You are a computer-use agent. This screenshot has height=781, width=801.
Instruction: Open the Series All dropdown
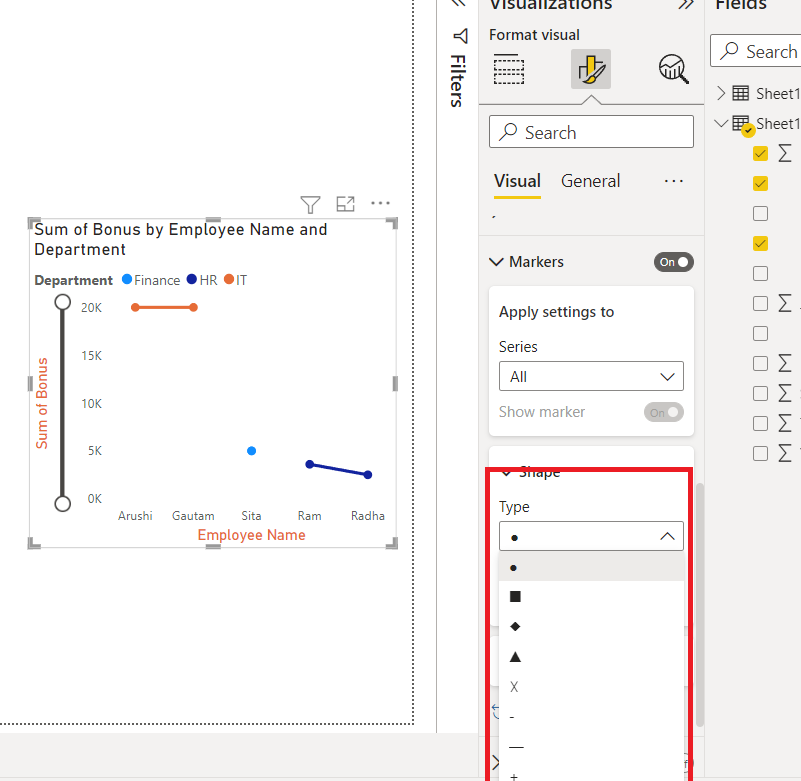pyautogui.click(x=591, y=376)
